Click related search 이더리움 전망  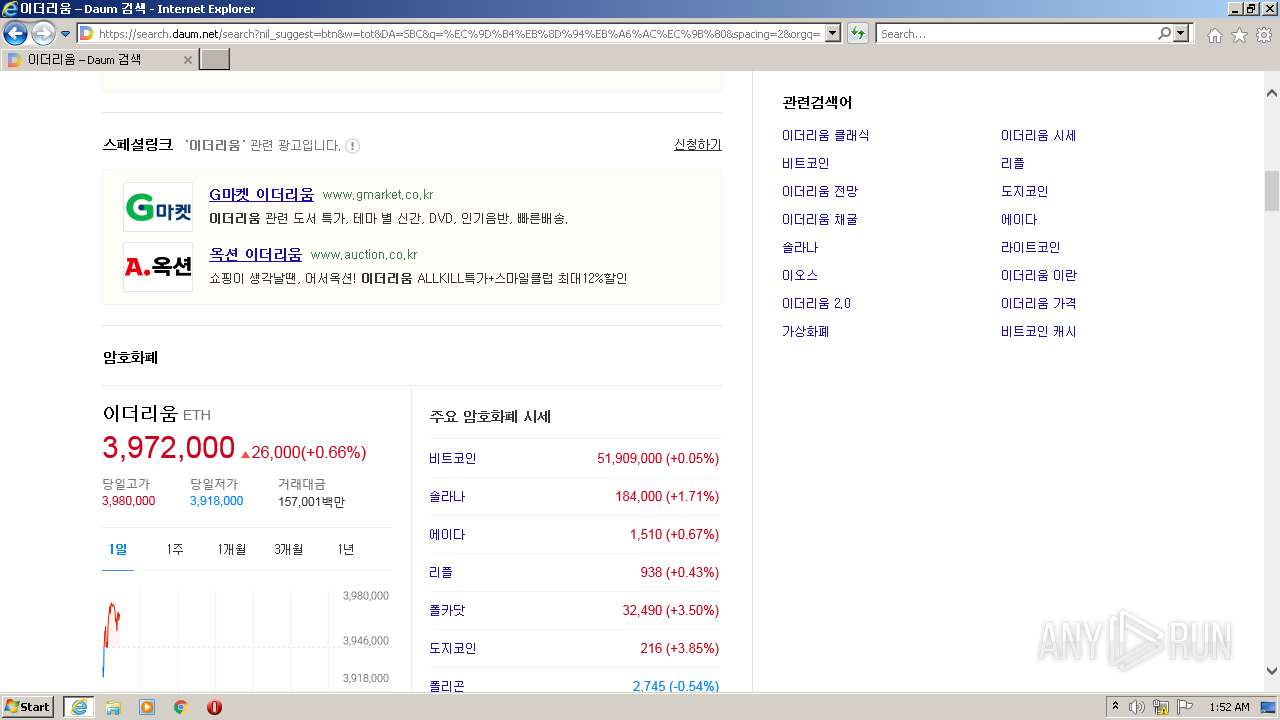820,191
